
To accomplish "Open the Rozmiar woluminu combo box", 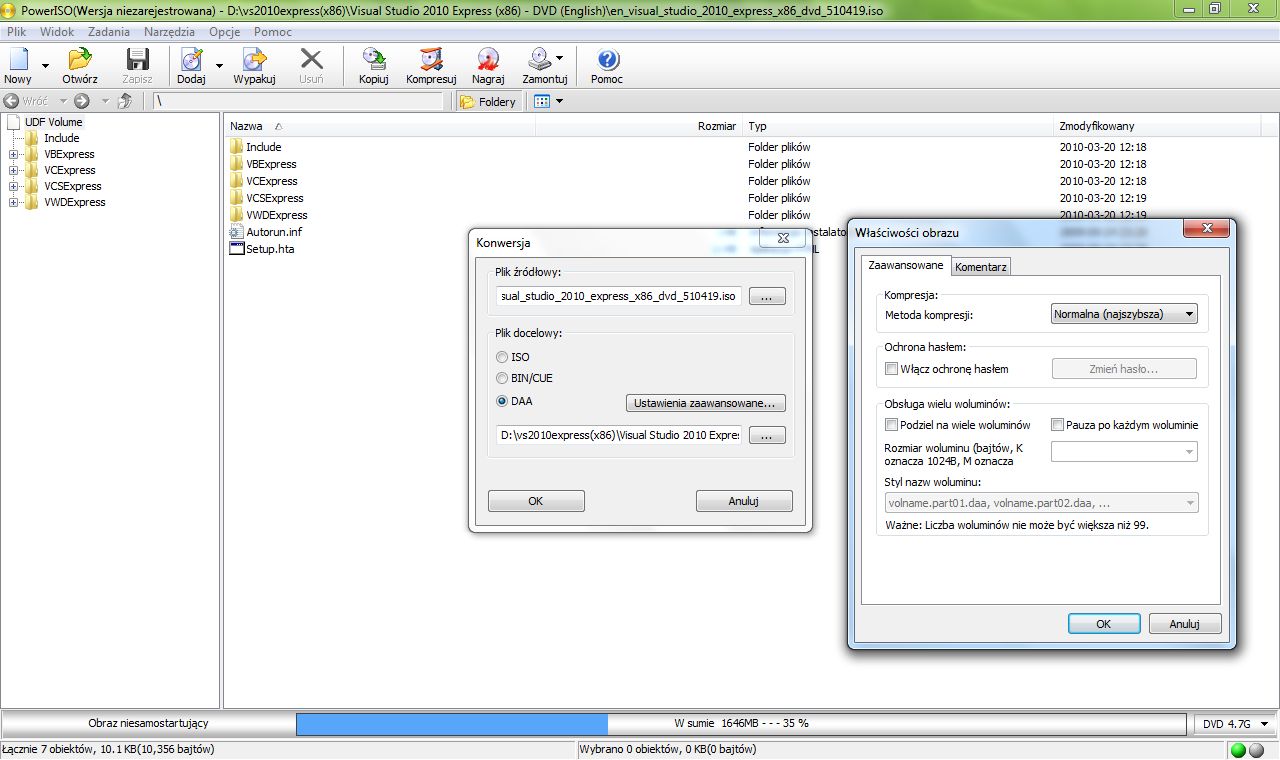I will [x=1124, y=452].
